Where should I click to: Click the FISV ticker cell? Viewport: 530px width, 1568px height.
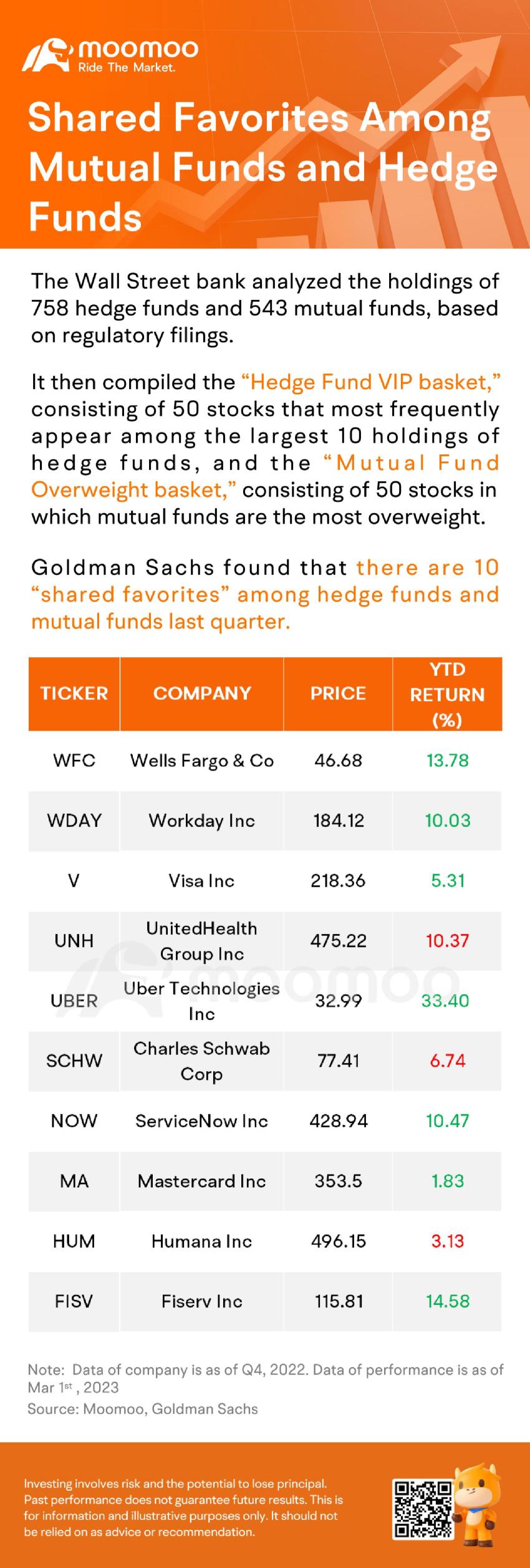click(74, 1301)
